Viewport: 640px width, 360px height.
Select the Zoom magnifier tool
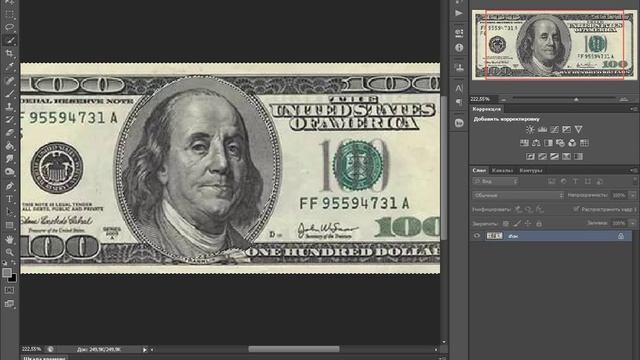click(9, 252)
